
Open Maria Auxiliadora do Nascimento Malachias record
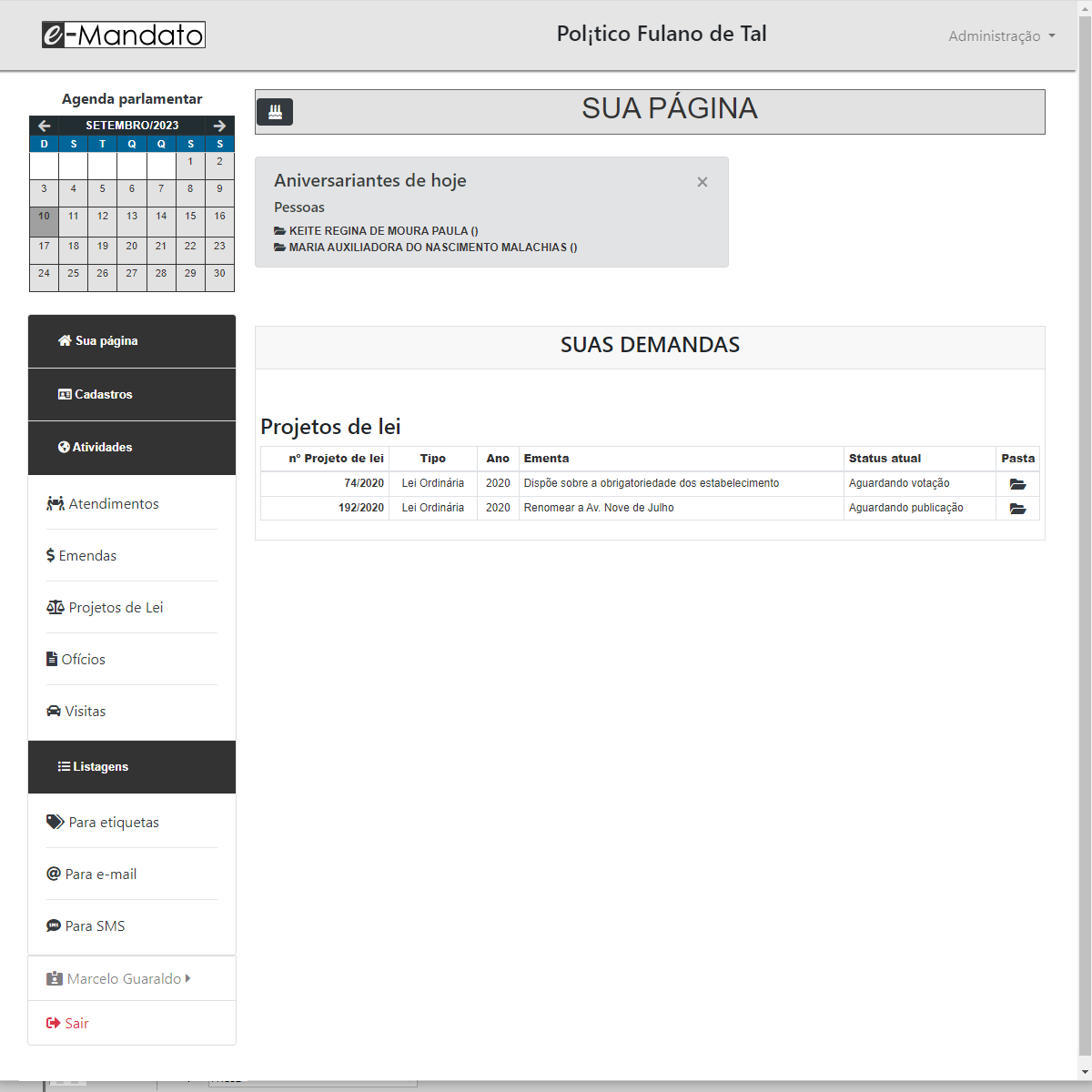coord(426,248)
